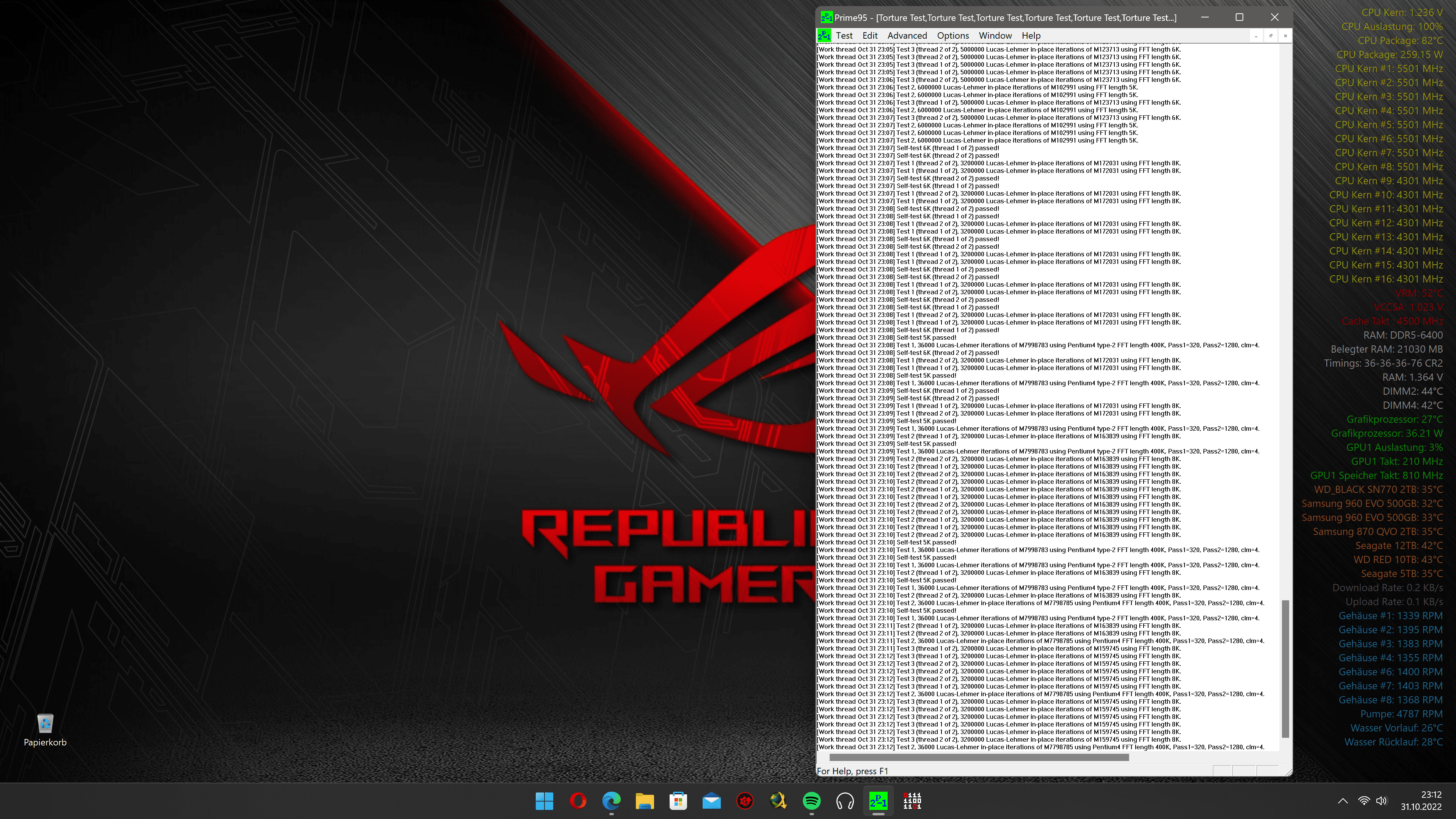Viewport: 1456px width, 819px height.
Task: Open the Help menu in Prime95
Action: pyautogui.click(x=1031, y=36)
